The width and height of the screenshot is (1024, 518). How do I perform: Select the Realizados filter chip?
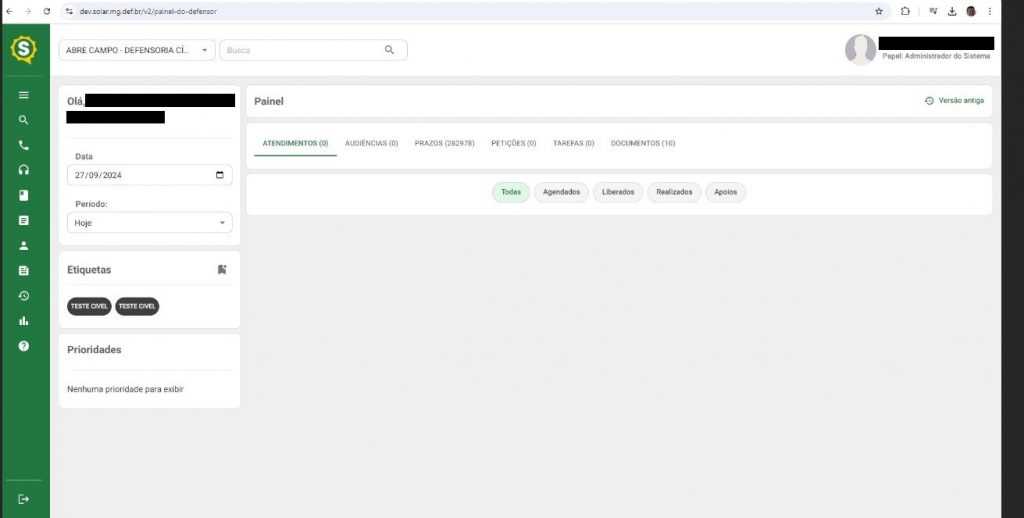674,192
